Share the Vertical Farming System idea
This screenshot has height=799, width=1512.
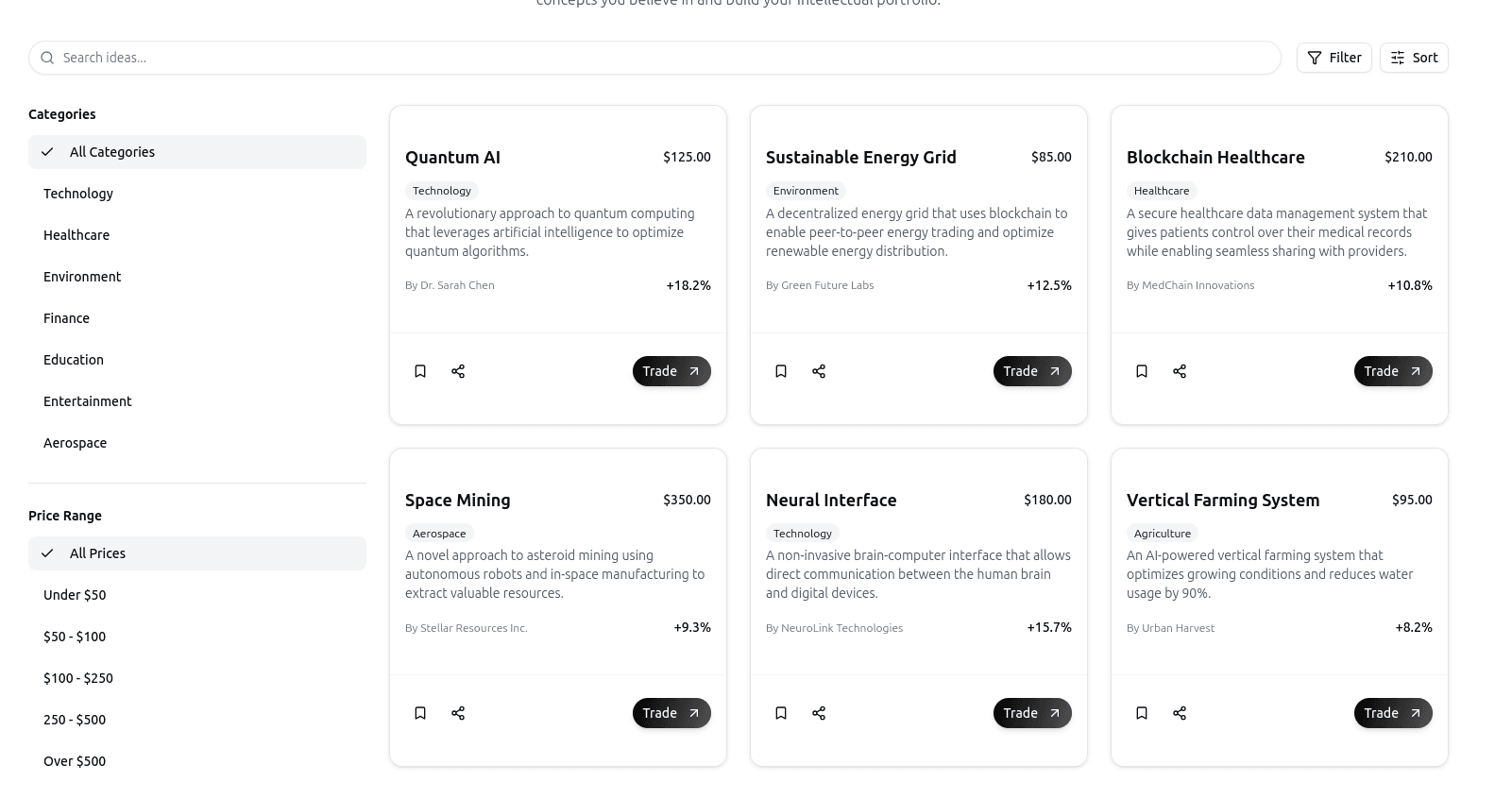pos(1180,713)
